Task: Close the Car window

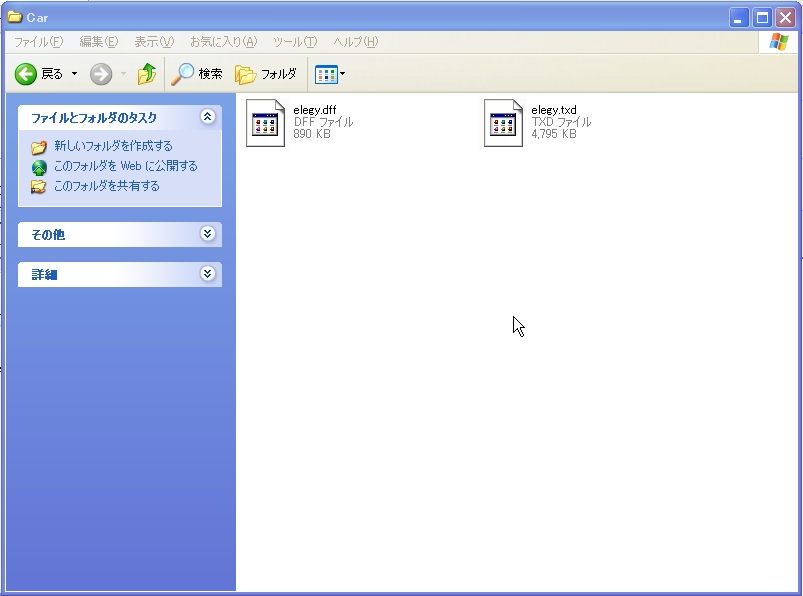Action: coord(786,18)
